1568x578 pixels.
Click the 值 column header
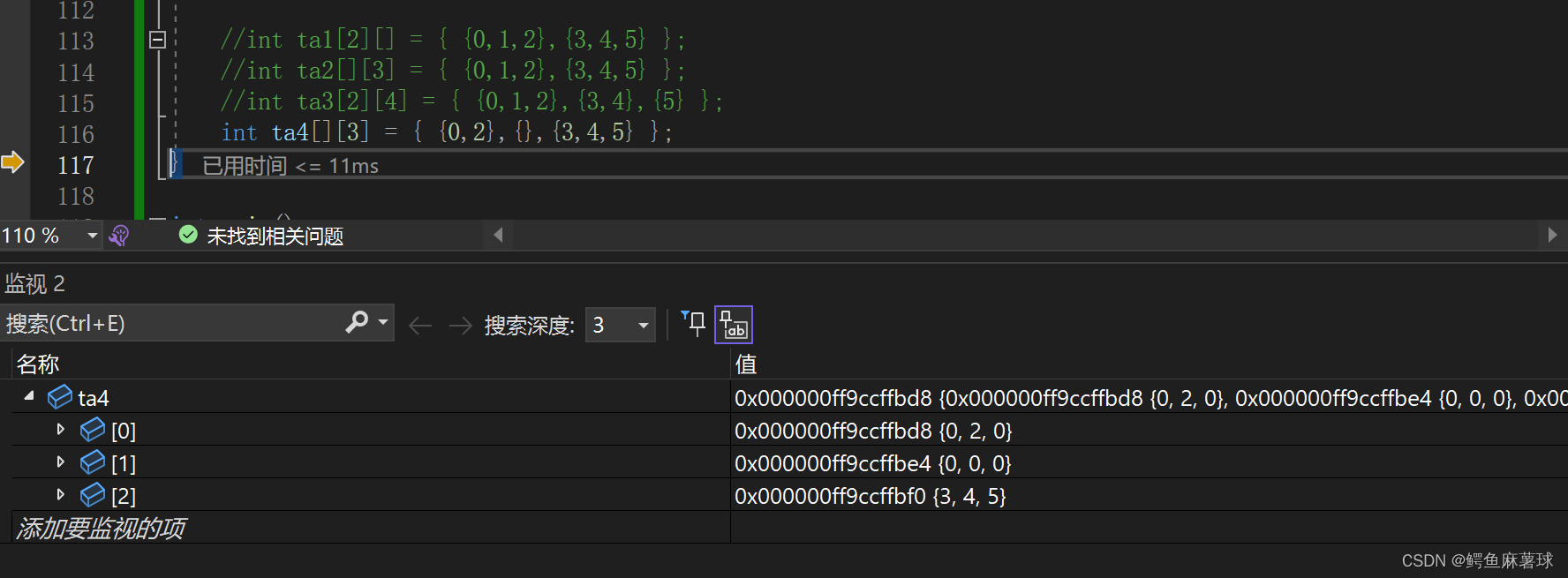click(x=746, y=364)
